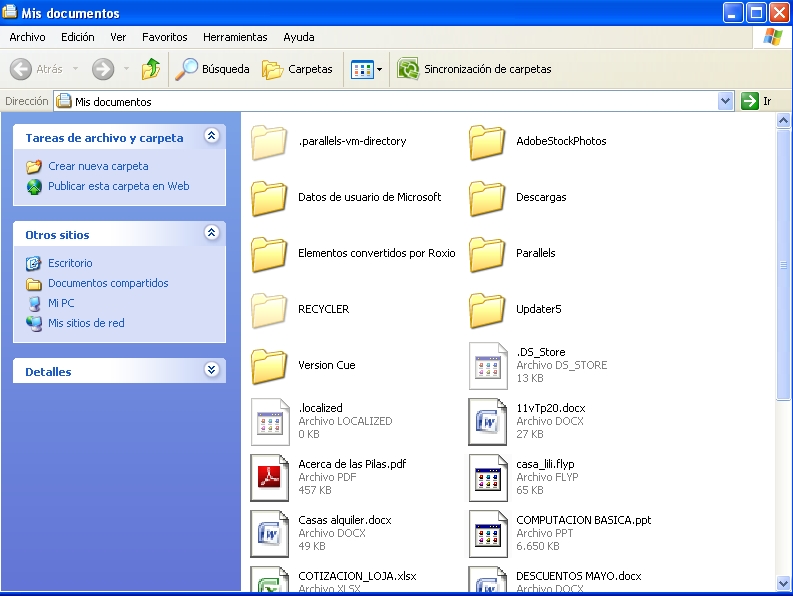
Task: Select Acerca de las Pilas.pdf icon
Action: pyautogui.click(x=270, y=478)
